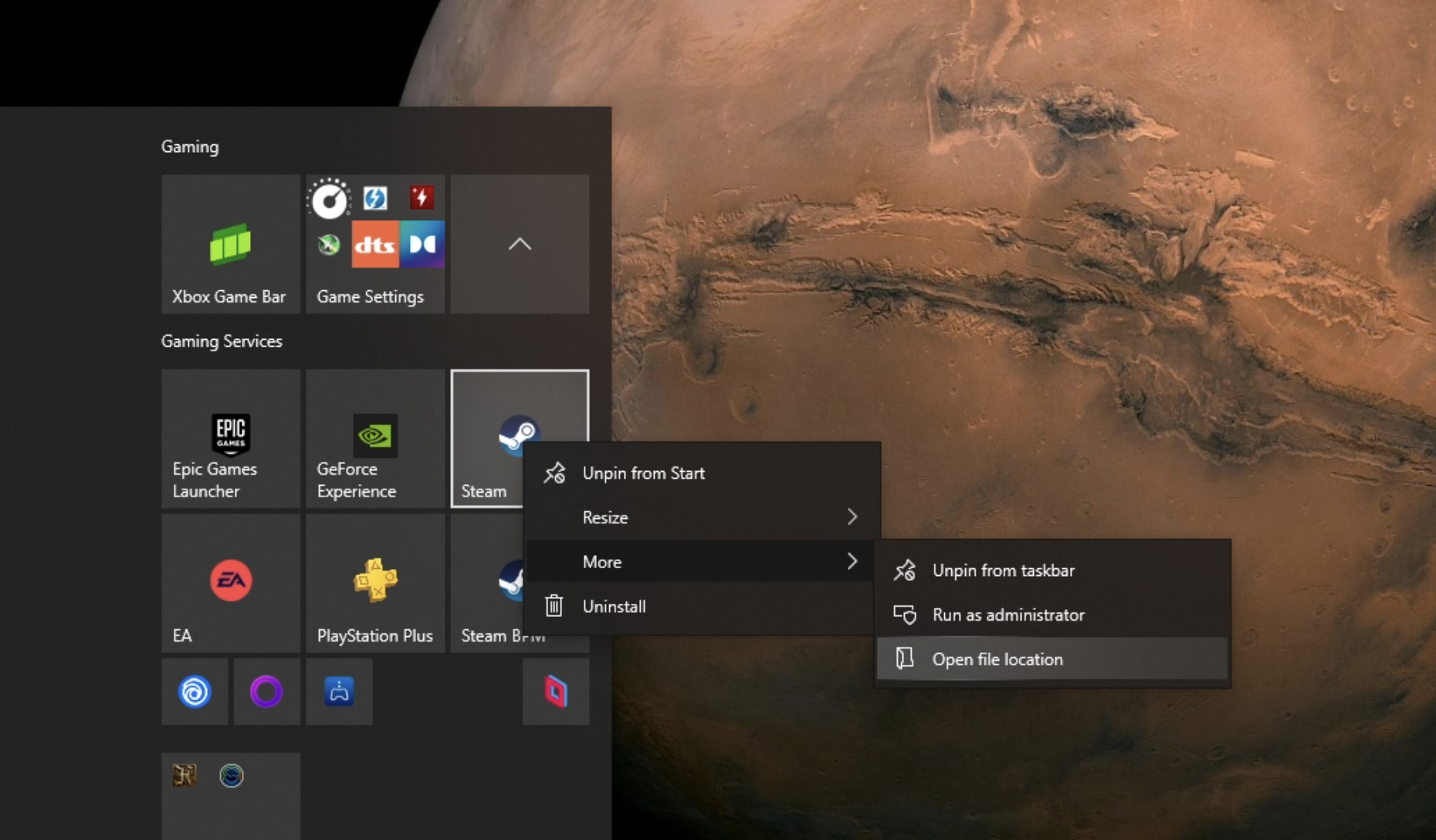Click the red lightning bolt icon in Game Settings
The image size is (1436, 840).
422,198
